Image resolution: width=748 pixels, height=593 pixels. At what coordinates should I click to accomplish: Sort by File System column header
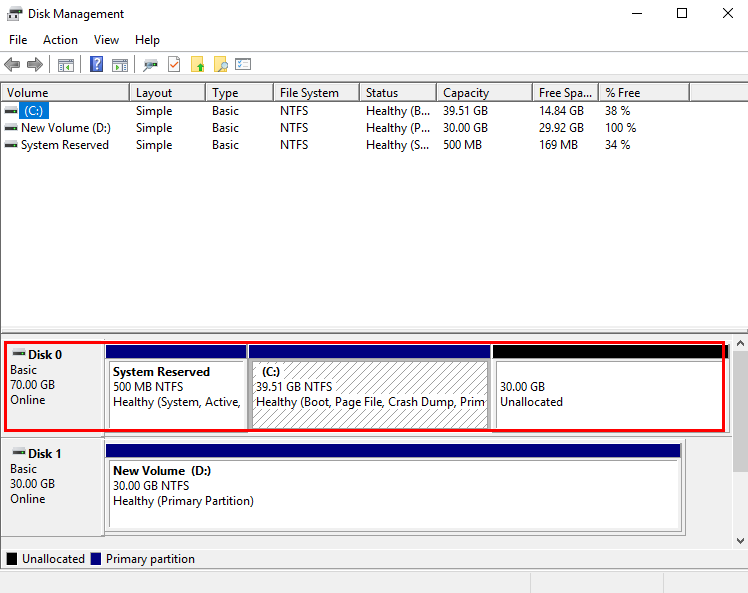coord(317,93)
